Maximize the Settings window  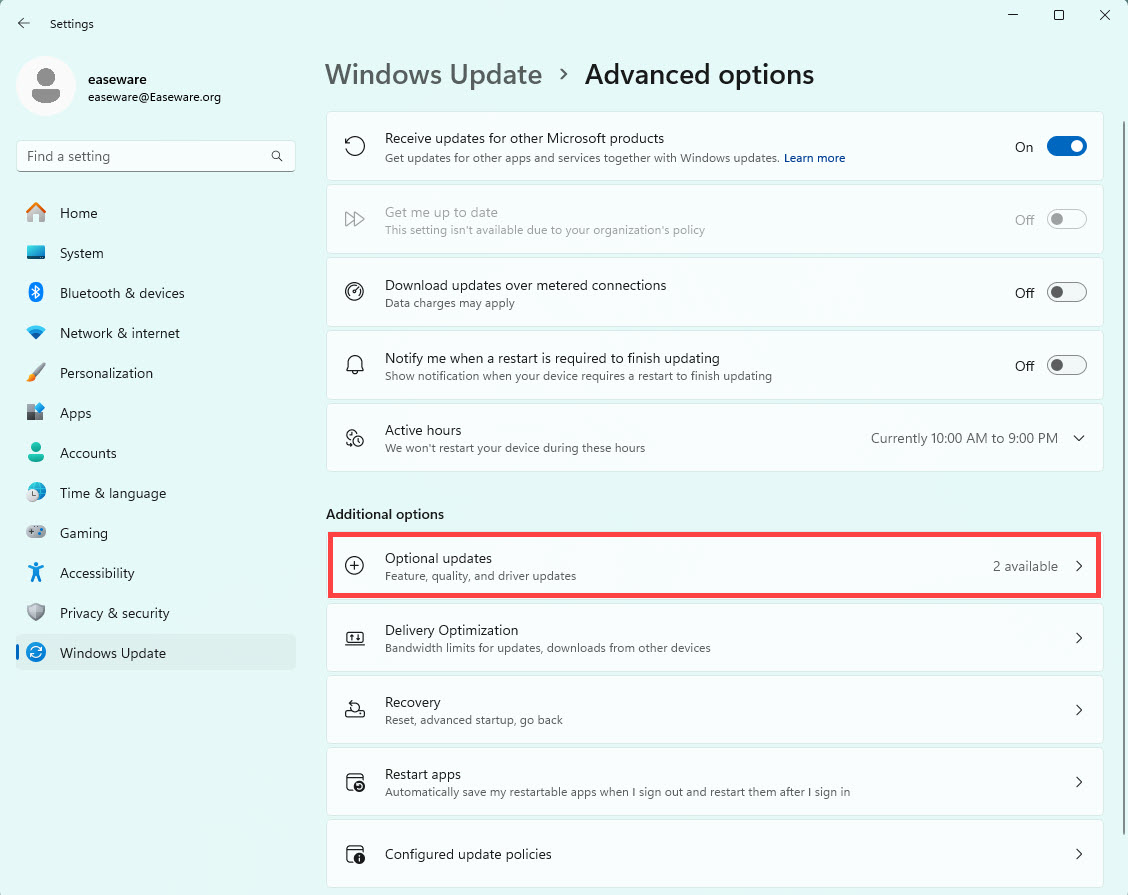1059,15
